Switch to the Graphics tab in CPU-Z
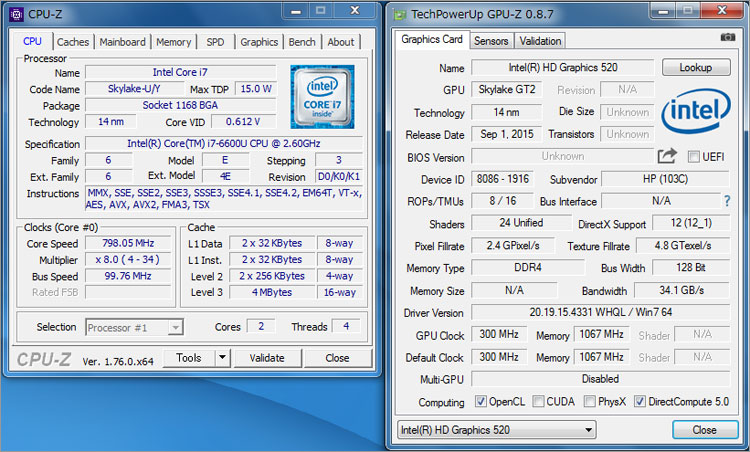Screen dimensions: 750x452 point(259,42)
